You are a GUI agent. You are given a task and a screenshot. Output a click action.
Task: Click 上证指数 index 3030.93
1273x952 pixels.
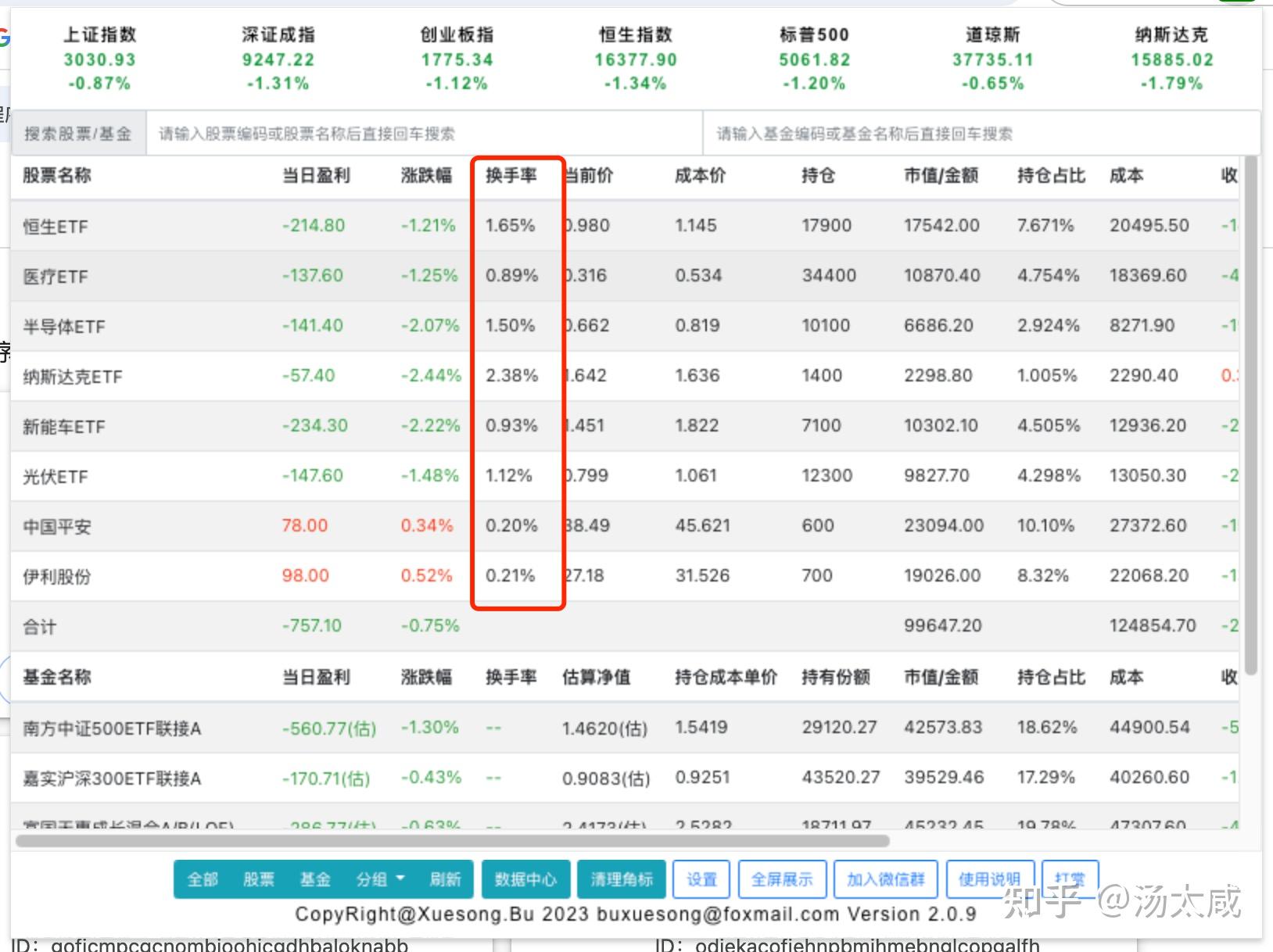[x=99, y=59]
